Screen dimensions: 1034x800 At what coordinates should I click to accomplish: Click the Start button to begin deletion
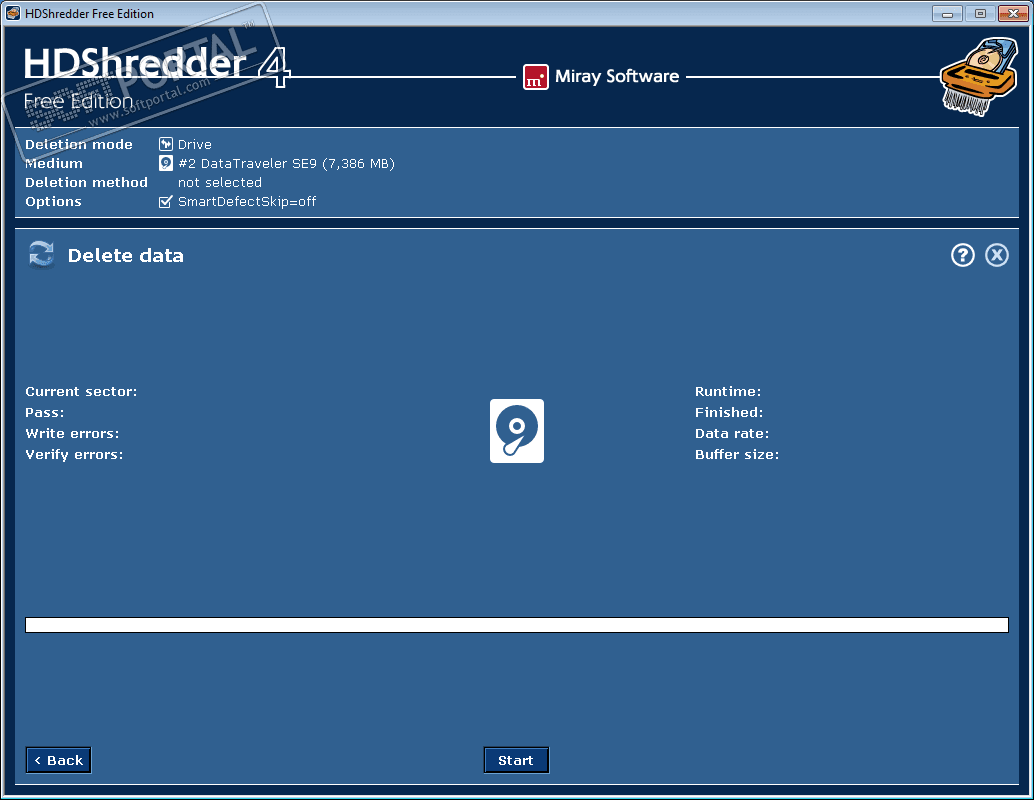pyautogui.click(x=516, y=760)
